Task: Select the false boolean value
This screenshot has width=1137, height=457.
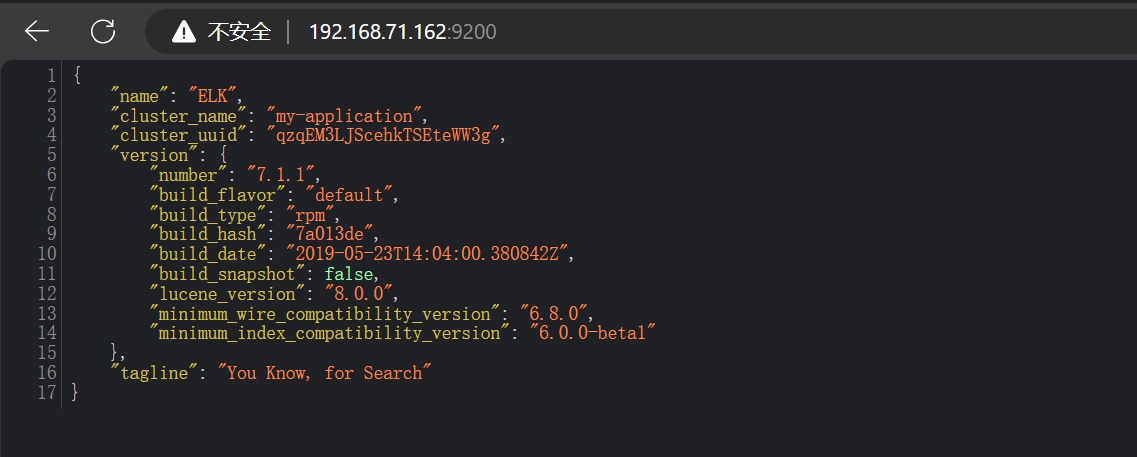Action: [349, 273]
